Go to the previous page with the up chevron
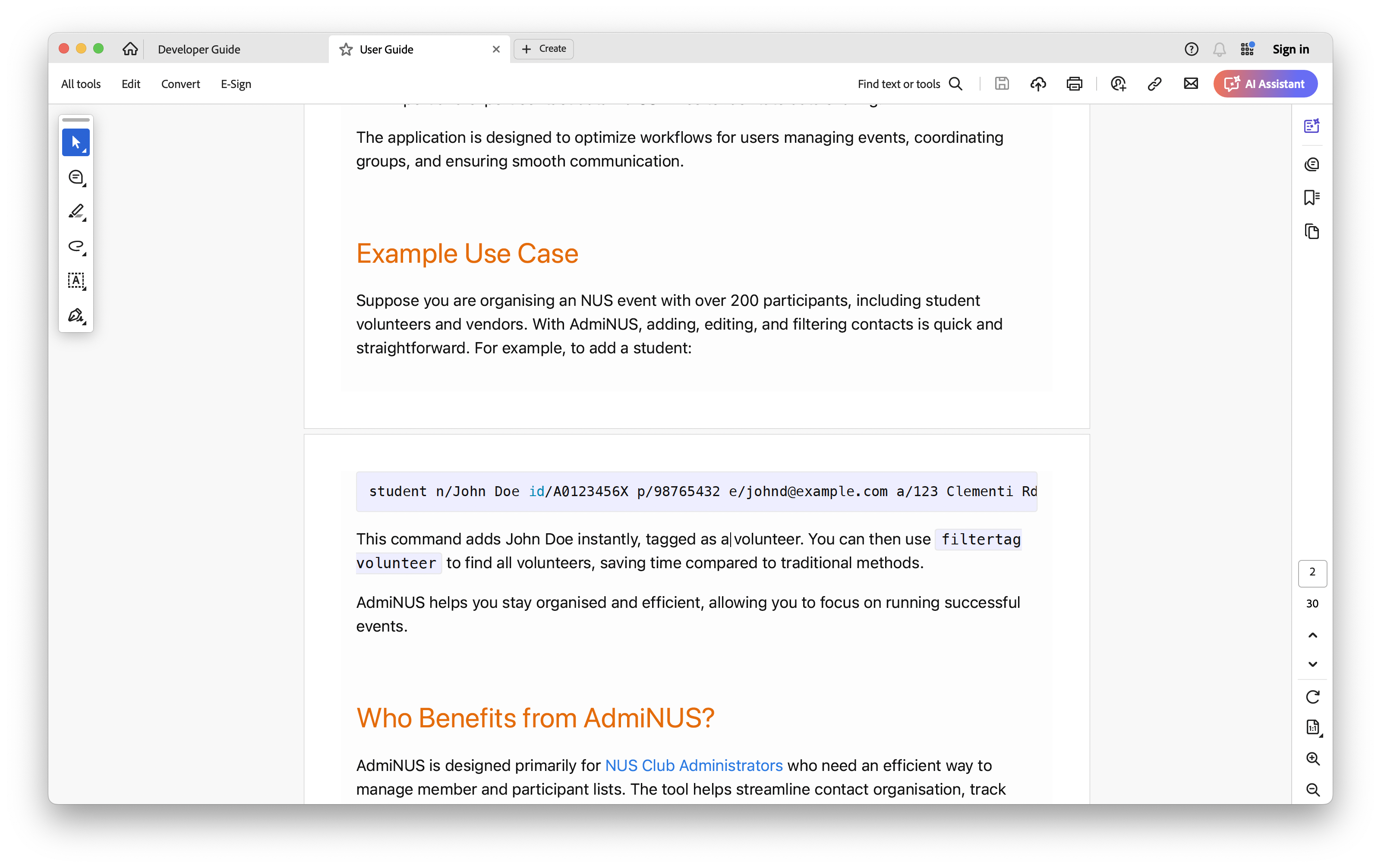The image size is (1381, 868). [x=1312, y=635]
